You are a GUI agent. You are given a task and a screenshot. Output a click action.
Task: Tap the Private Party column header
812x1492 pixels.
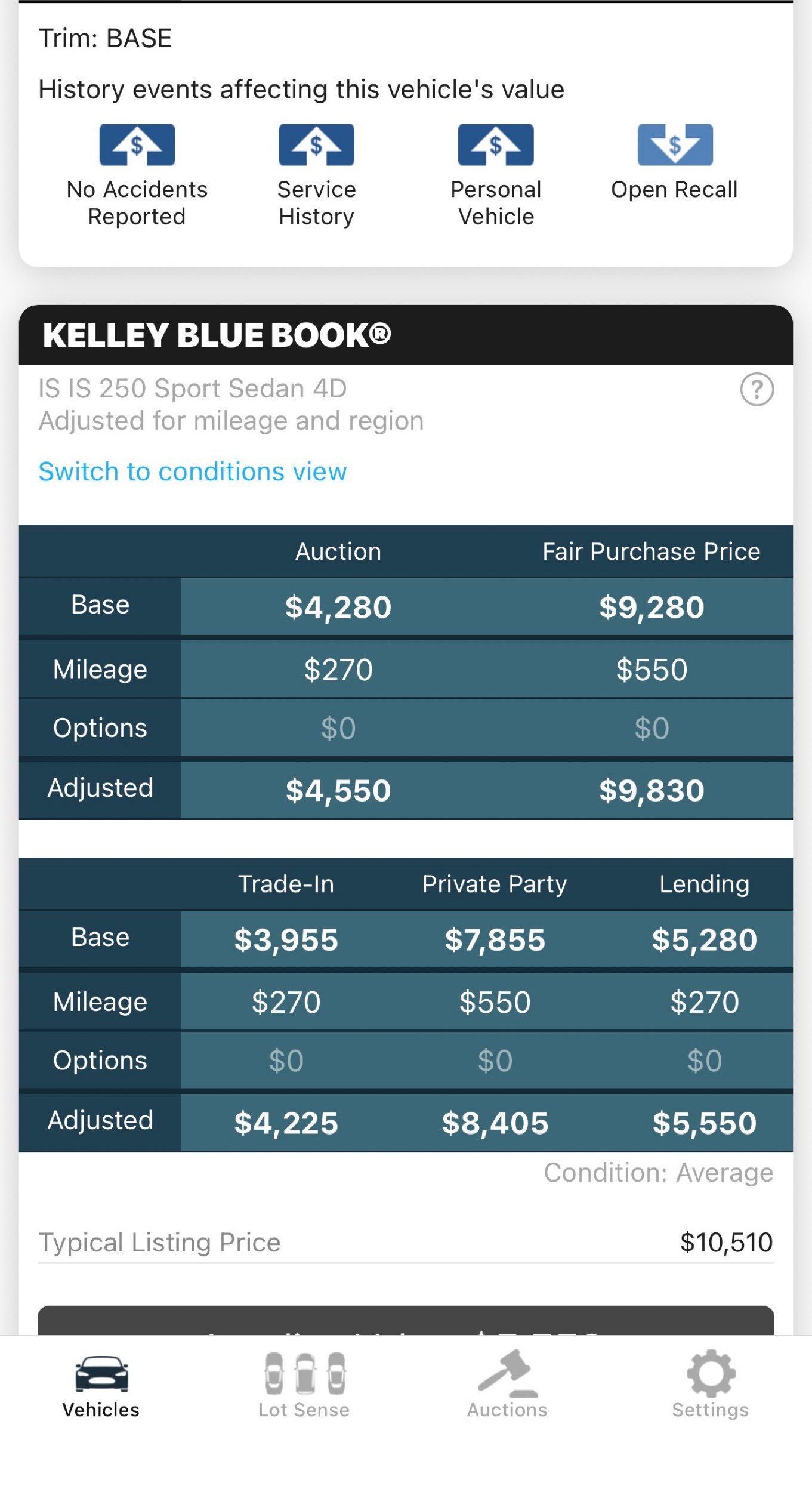pos(495,884)
